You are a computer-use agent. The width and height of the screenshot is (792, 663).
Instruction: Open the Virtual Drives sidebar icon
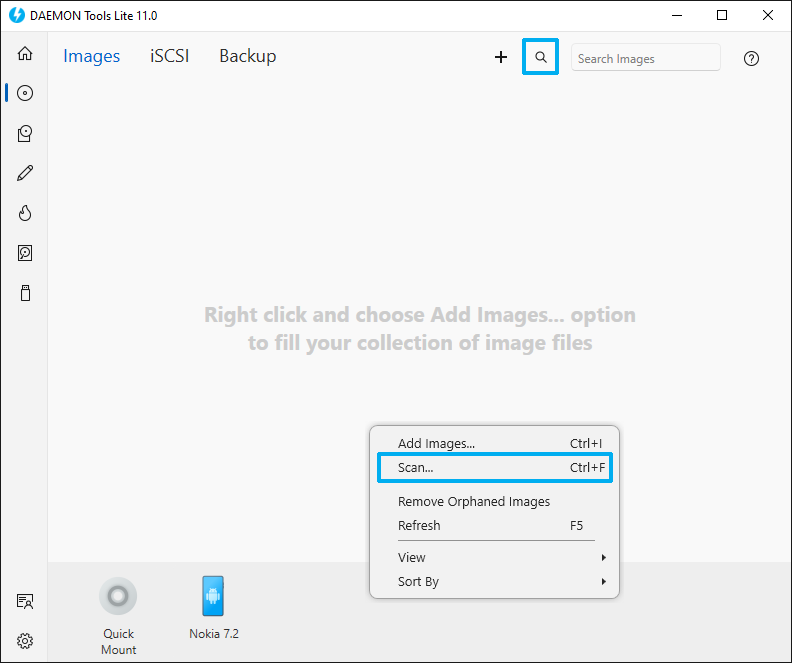coord(25,133)
